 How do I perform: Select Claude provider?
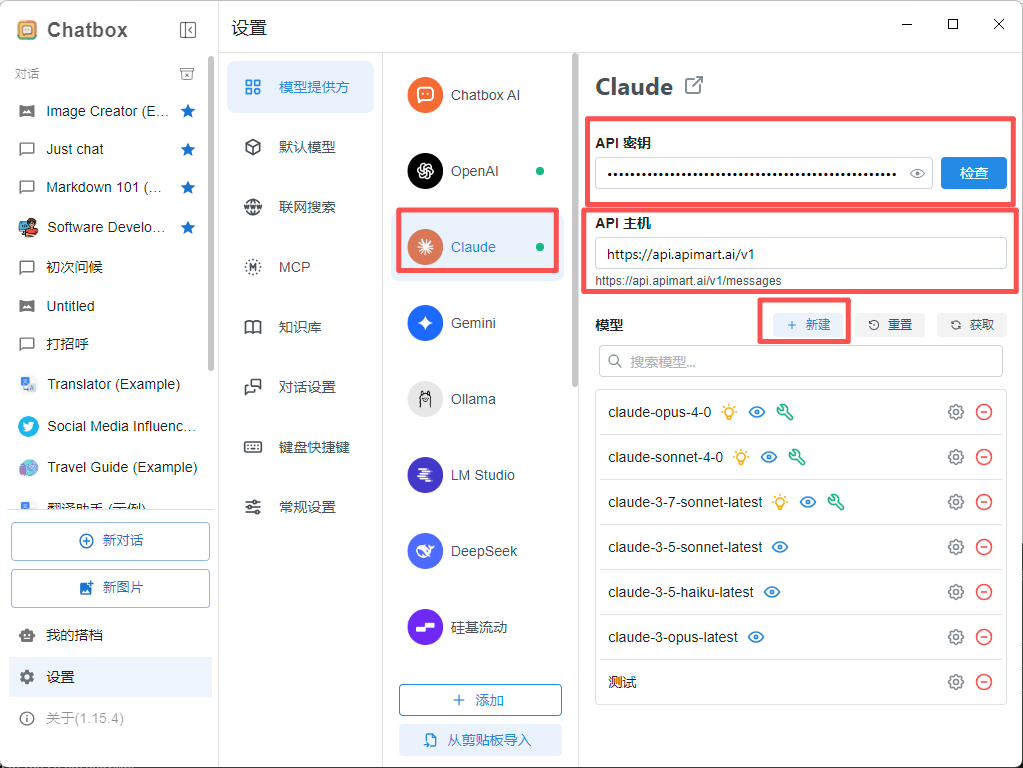(x=478, y=247)
